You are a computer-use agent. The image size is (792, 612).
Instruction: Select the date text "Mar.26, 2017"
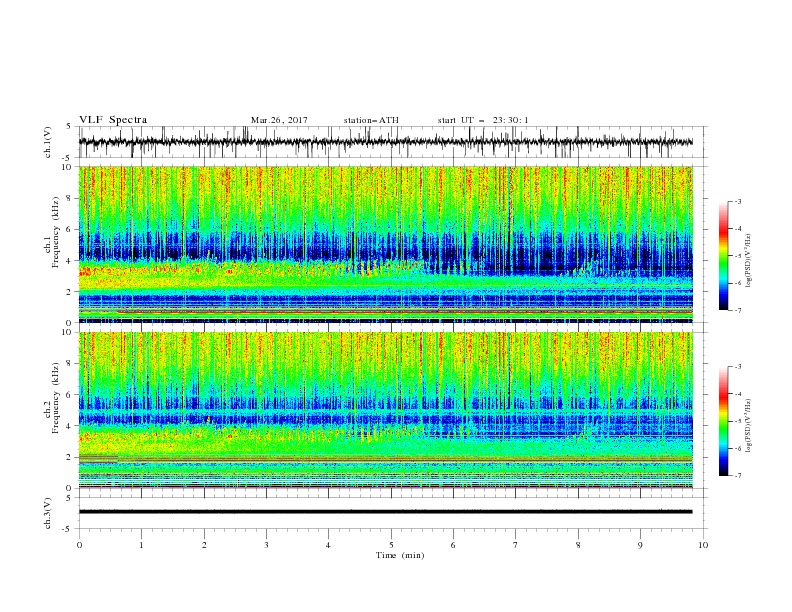pyautogui.click(x=279, y=120)
